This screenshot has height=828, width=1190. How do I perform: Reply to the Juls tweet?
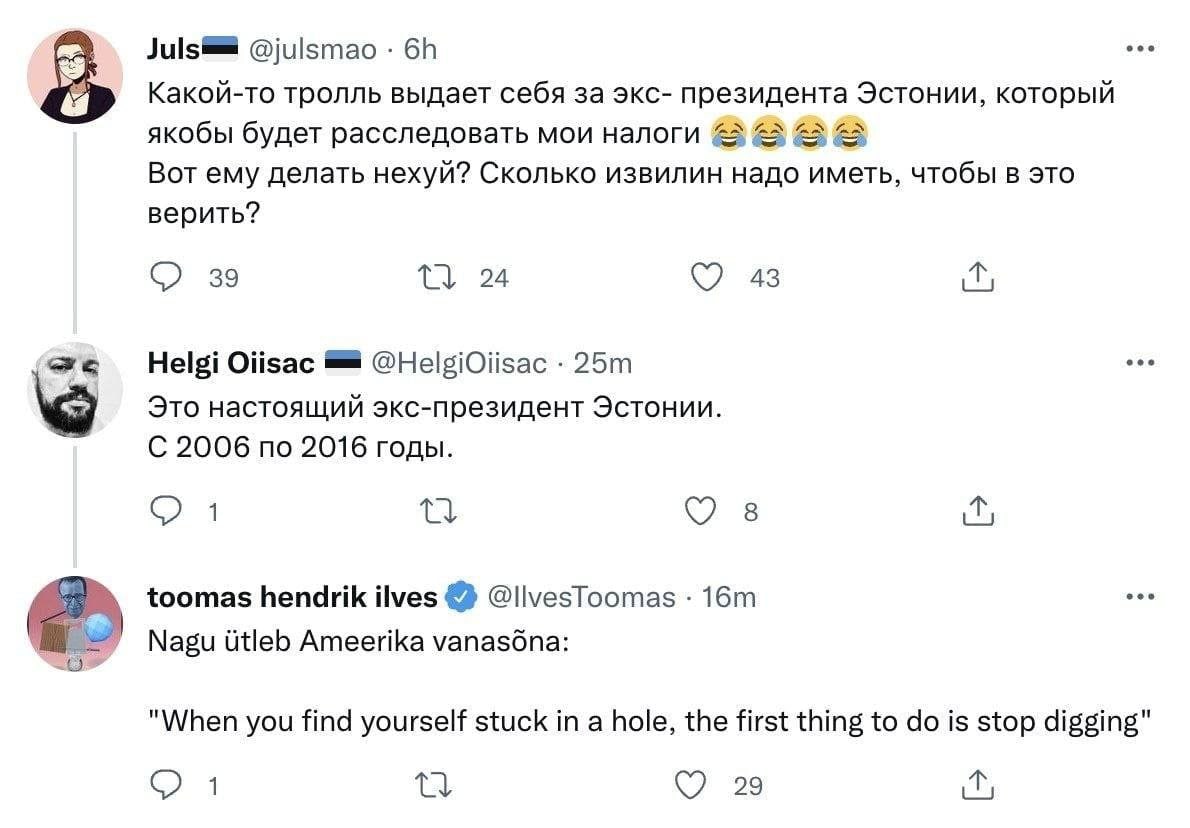coord(163,278)
